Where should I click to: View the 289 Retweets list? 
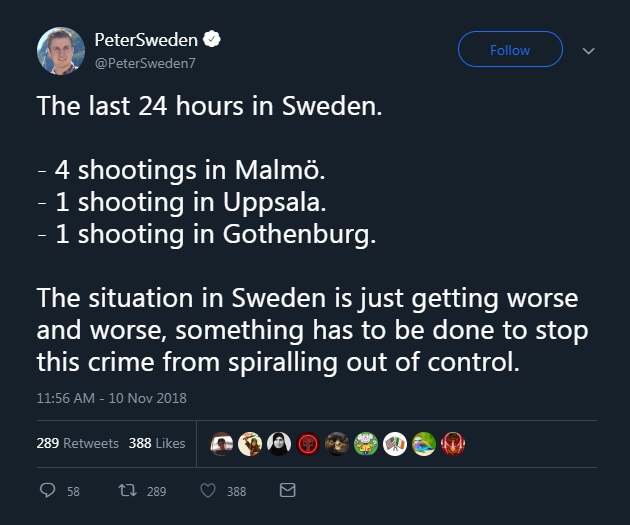click(x=77, y=443)
